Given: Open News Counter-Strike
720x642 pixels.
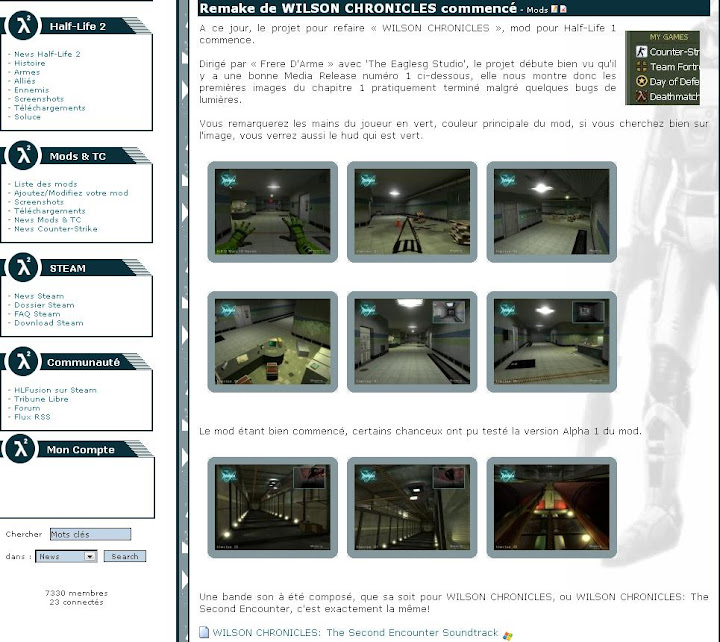Looking at the screenshot, I should 56,229.
